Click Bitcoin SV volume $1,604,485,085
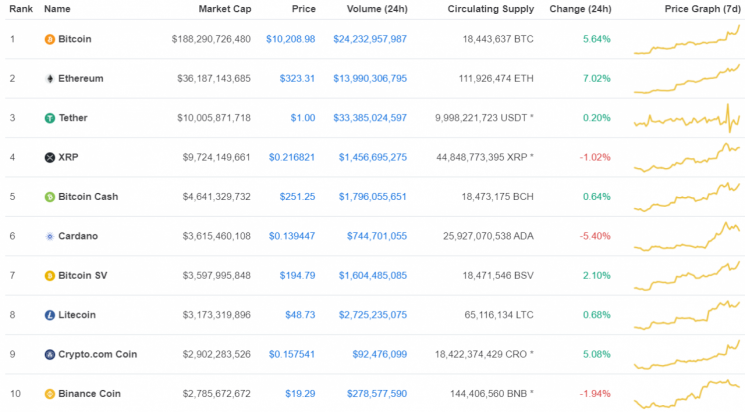 372,276
